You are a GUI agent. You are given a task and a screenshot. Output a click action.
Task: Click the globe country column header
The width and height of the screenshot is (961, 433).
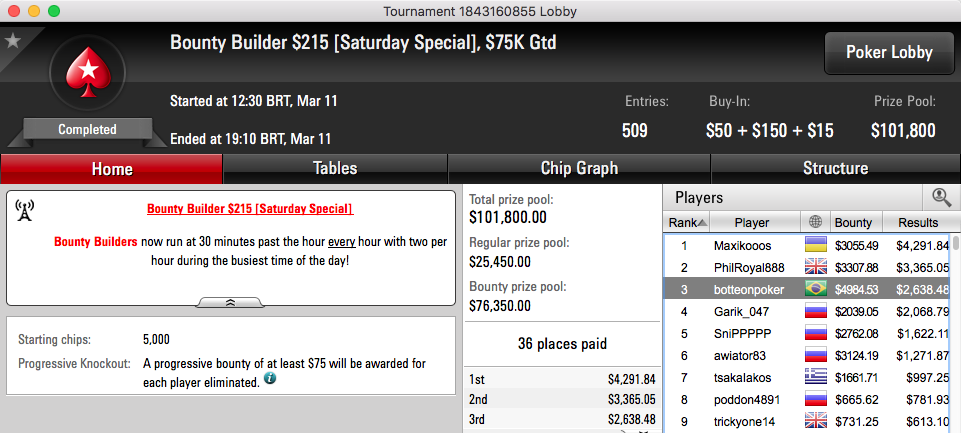815,222
